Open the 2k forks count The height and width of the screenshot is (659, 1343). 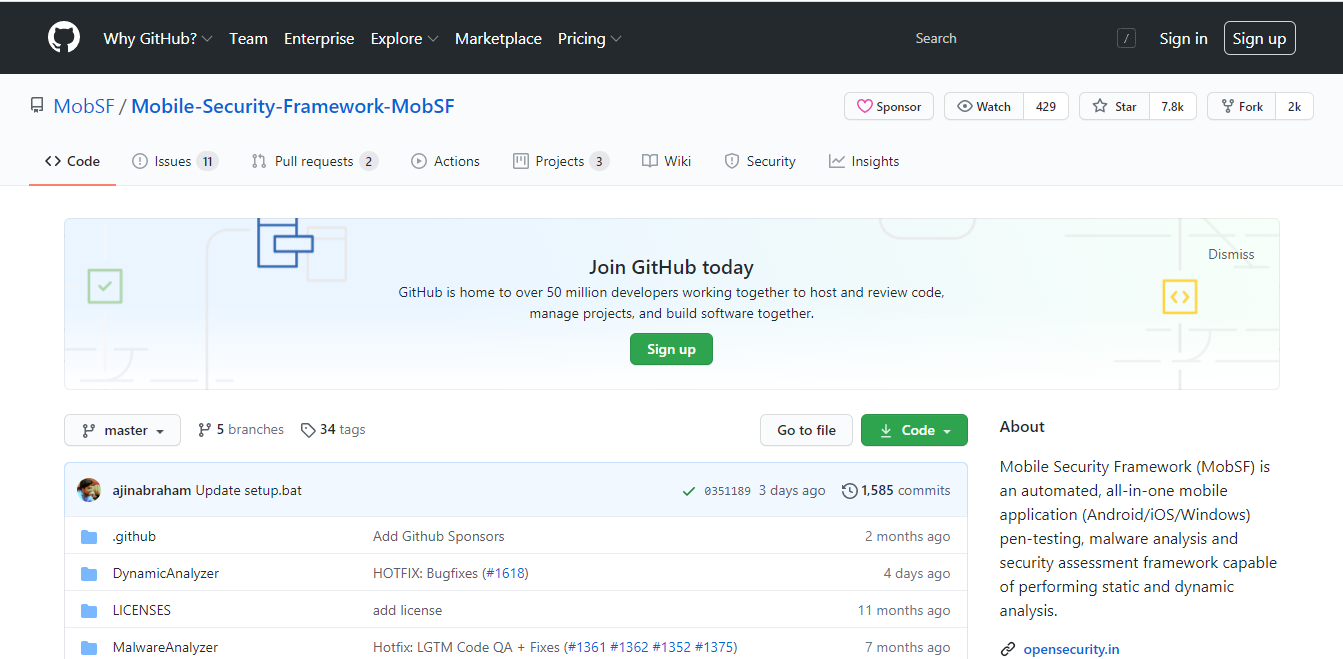(x=1294, y=106)
